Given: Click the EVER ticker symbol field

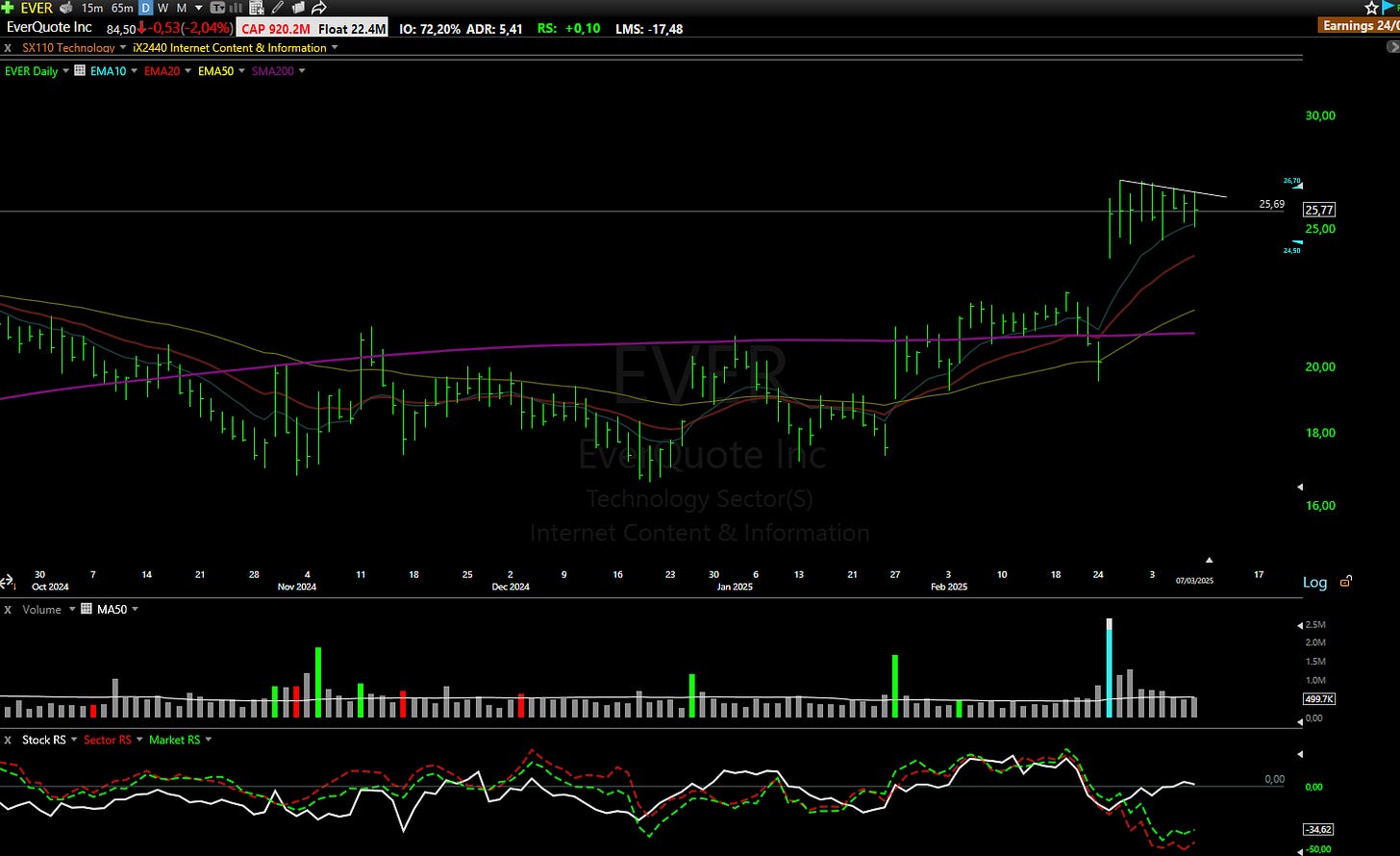Looking at the screenshot, I should (x=37, y=8).
